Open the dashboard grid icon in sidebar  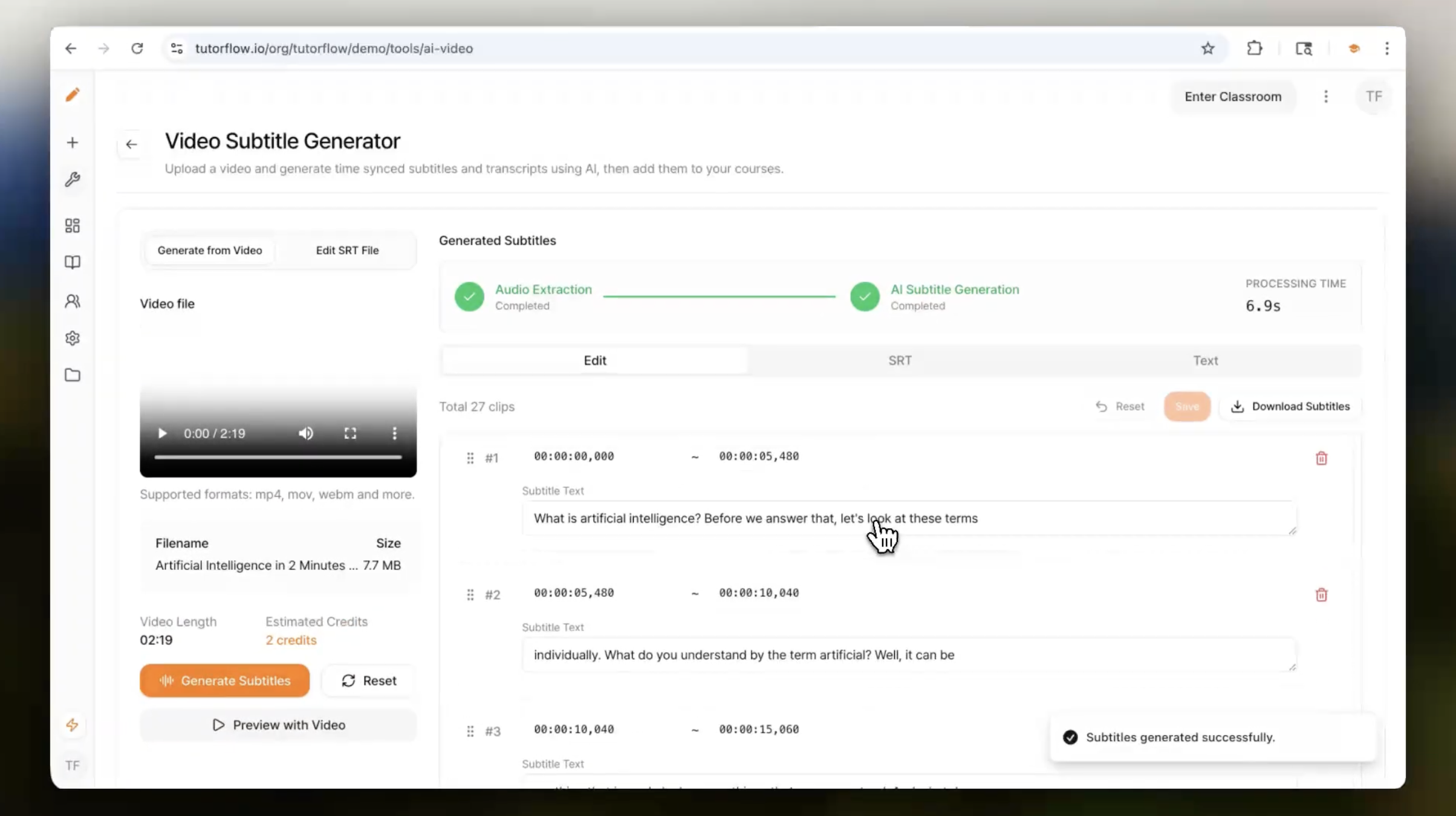73,225
